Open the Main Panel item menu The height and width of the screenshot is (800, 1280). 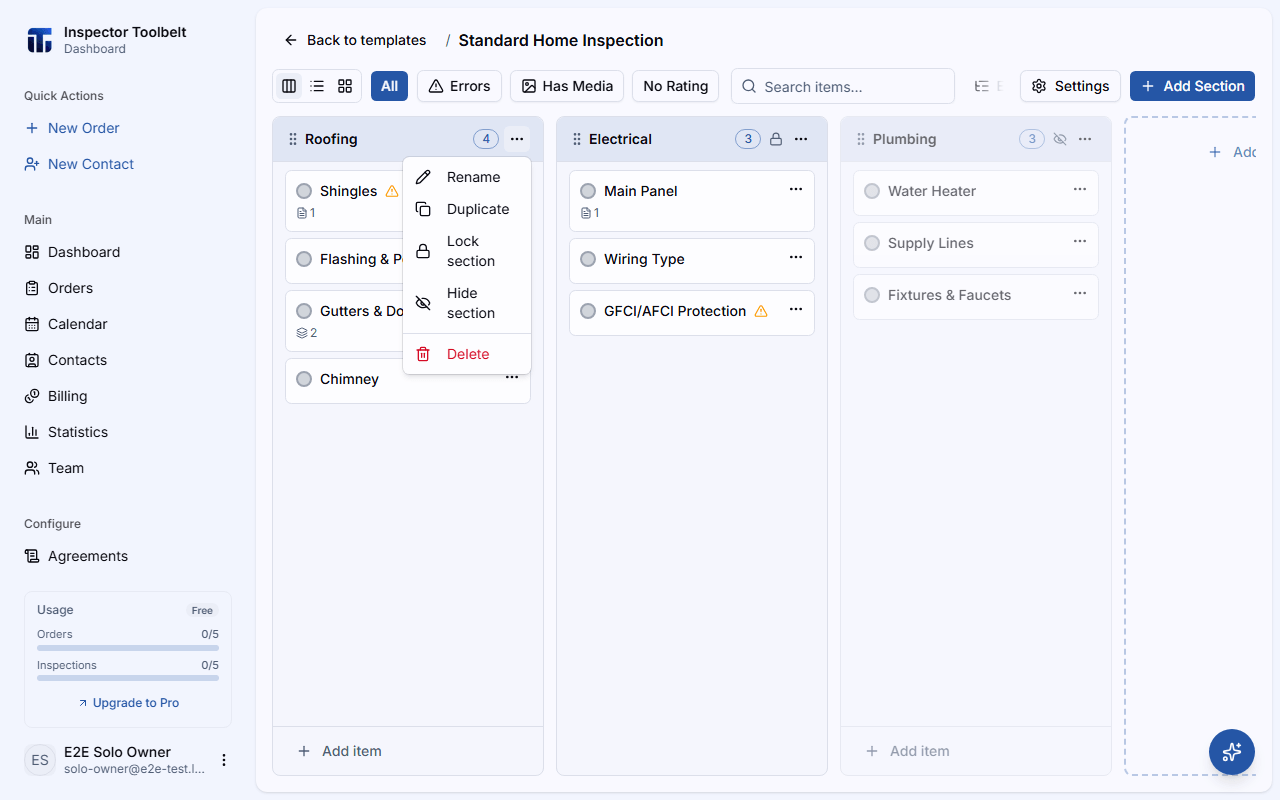pos(796,189)
